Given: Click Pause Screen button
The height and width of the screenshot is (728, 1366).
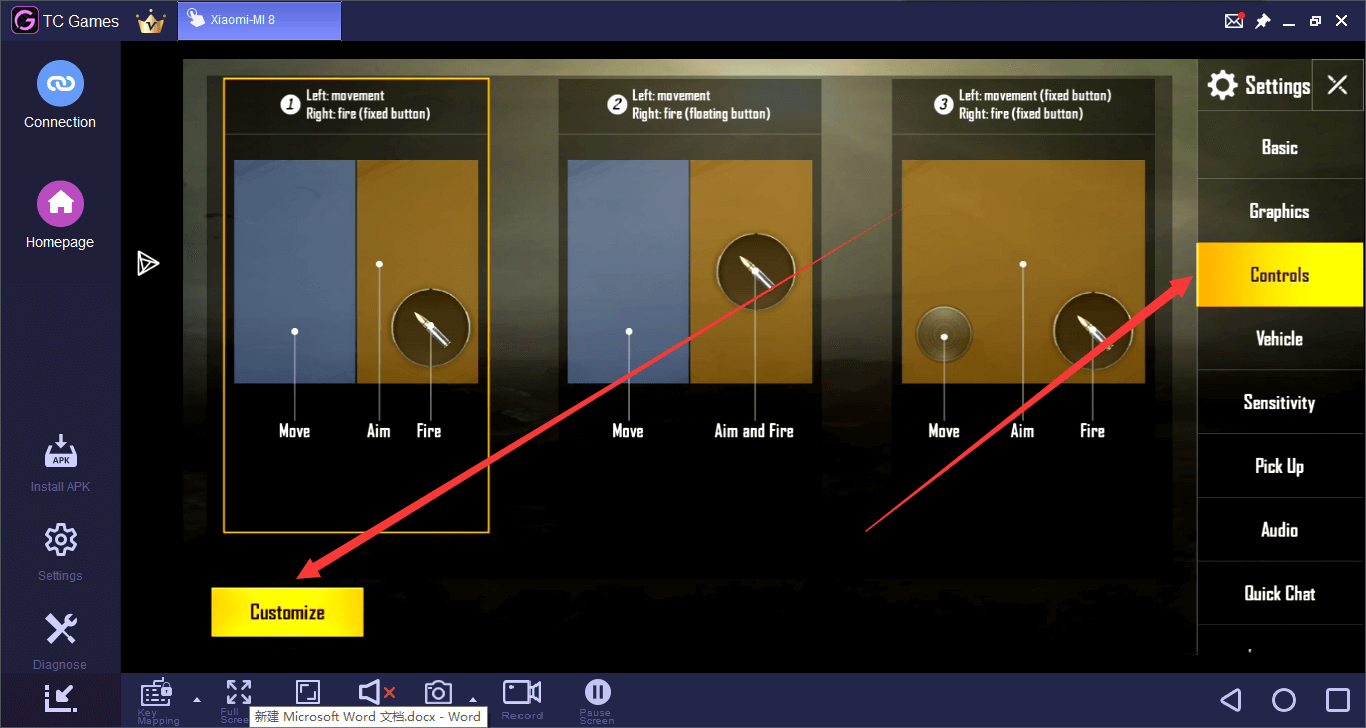Looking at the screenshot, I should click(x=597, y=700).
